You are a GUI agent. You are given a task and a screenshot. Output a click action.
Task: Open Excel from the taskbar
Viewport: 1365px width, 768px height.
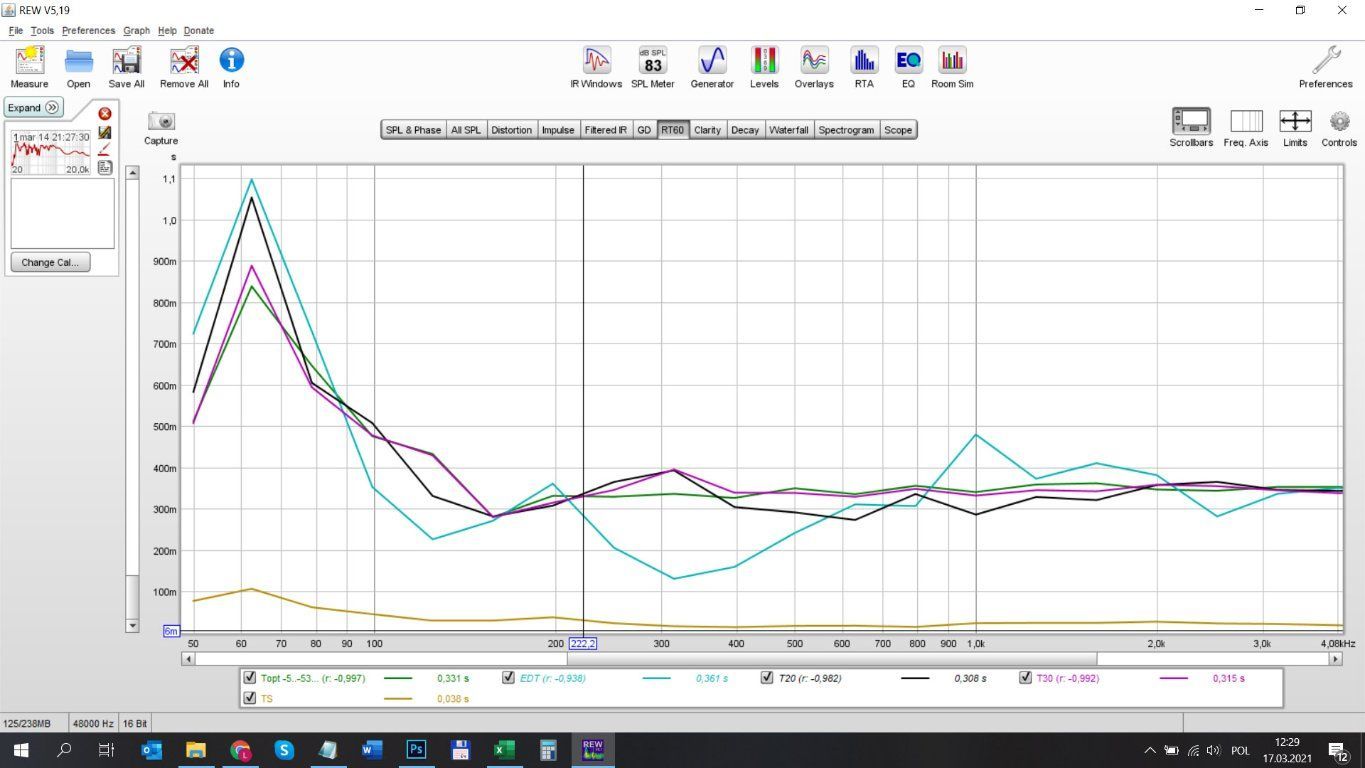click(x=504, y=749)
